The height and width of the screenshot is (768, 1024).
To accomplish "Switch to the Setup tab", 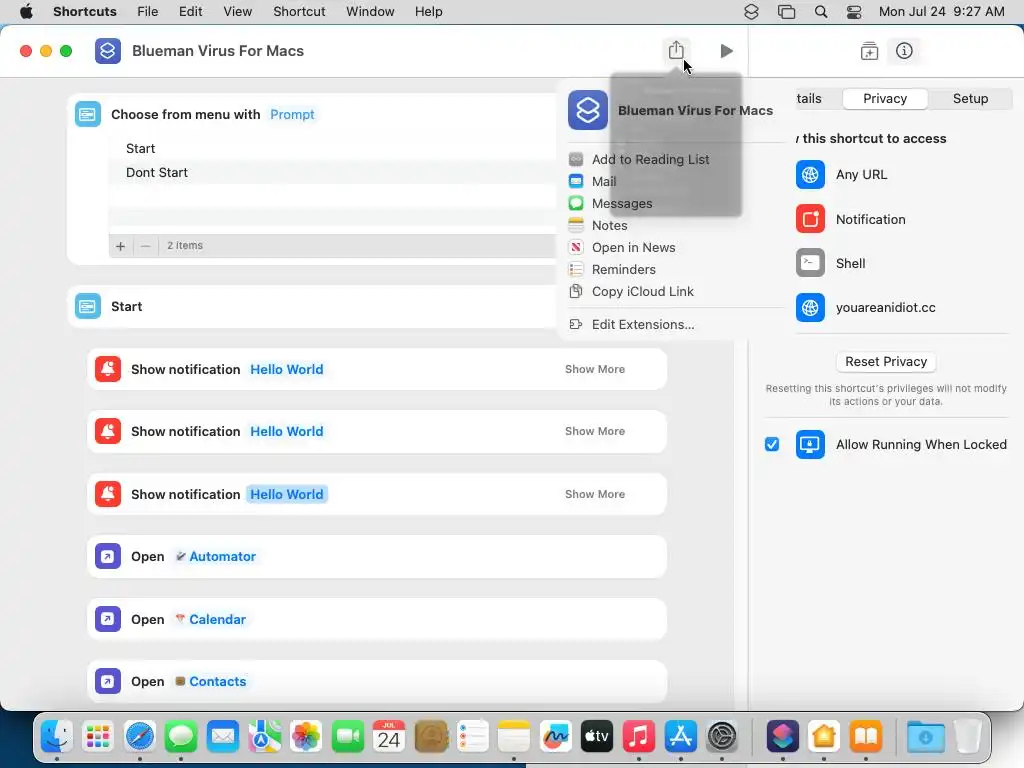I will point(970,99).
